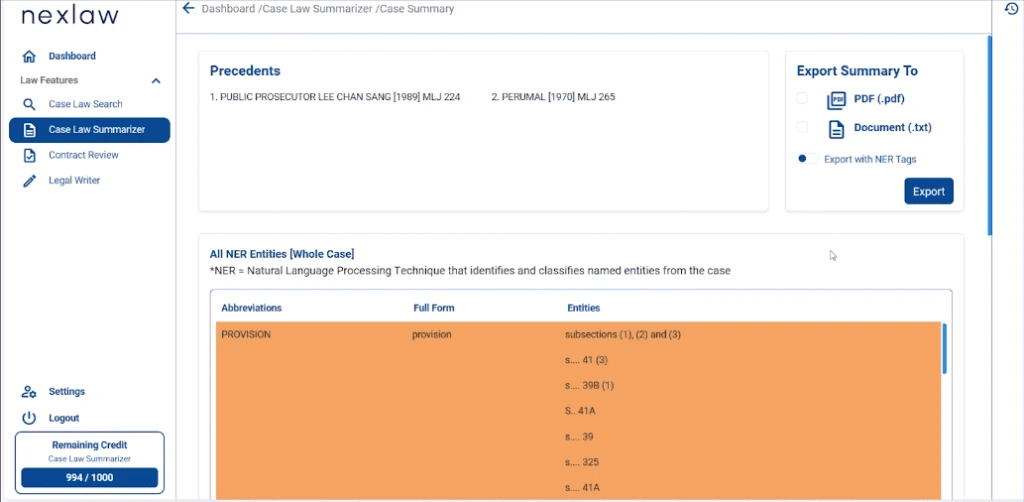Click the NER entities table scrollbar
This screenshot has width=1024, height=502.
pyautogui.click(x=944, y=349)
